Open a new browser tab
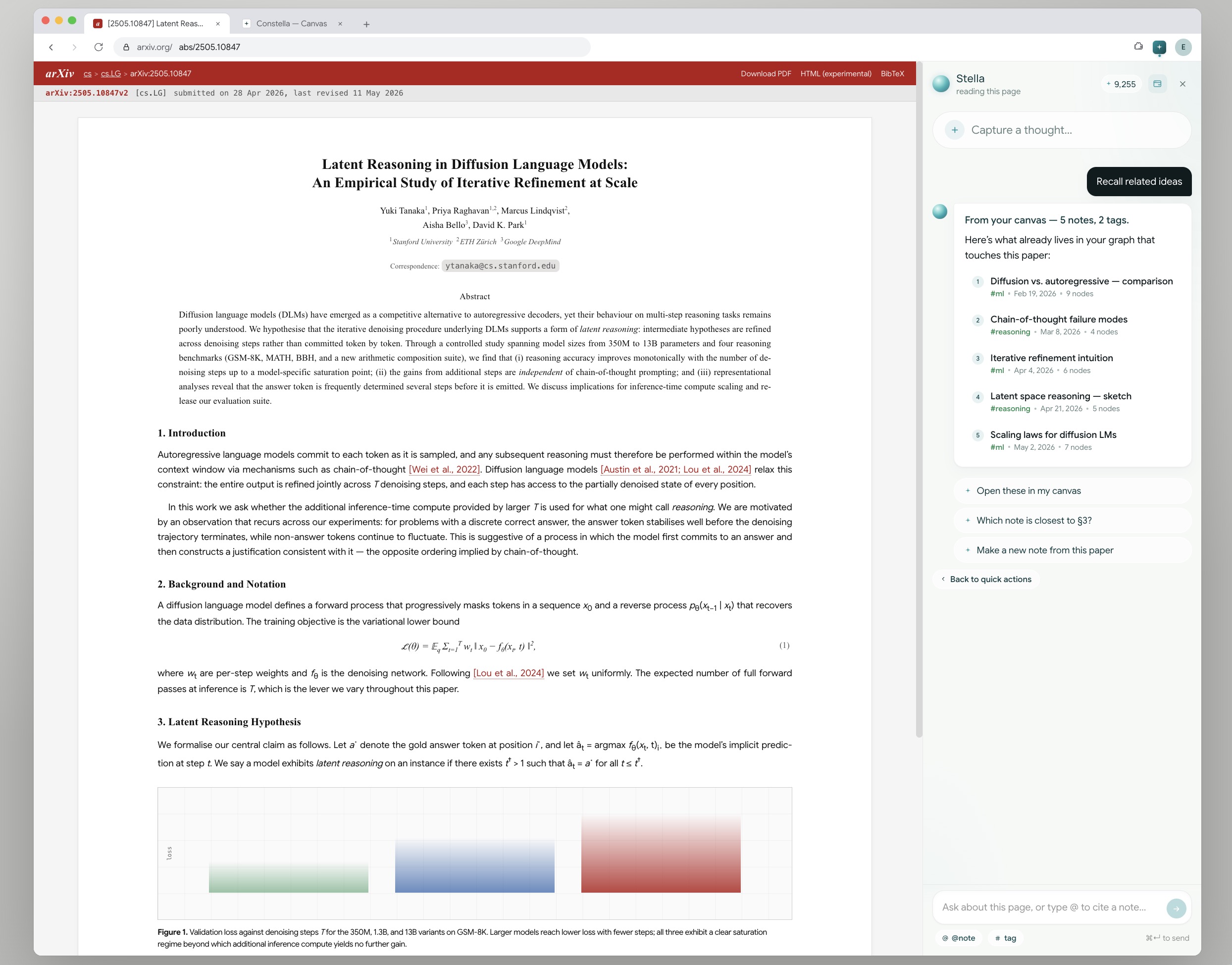The height and width of the screenshot is (965, 1232). click(x=366, y=24)
